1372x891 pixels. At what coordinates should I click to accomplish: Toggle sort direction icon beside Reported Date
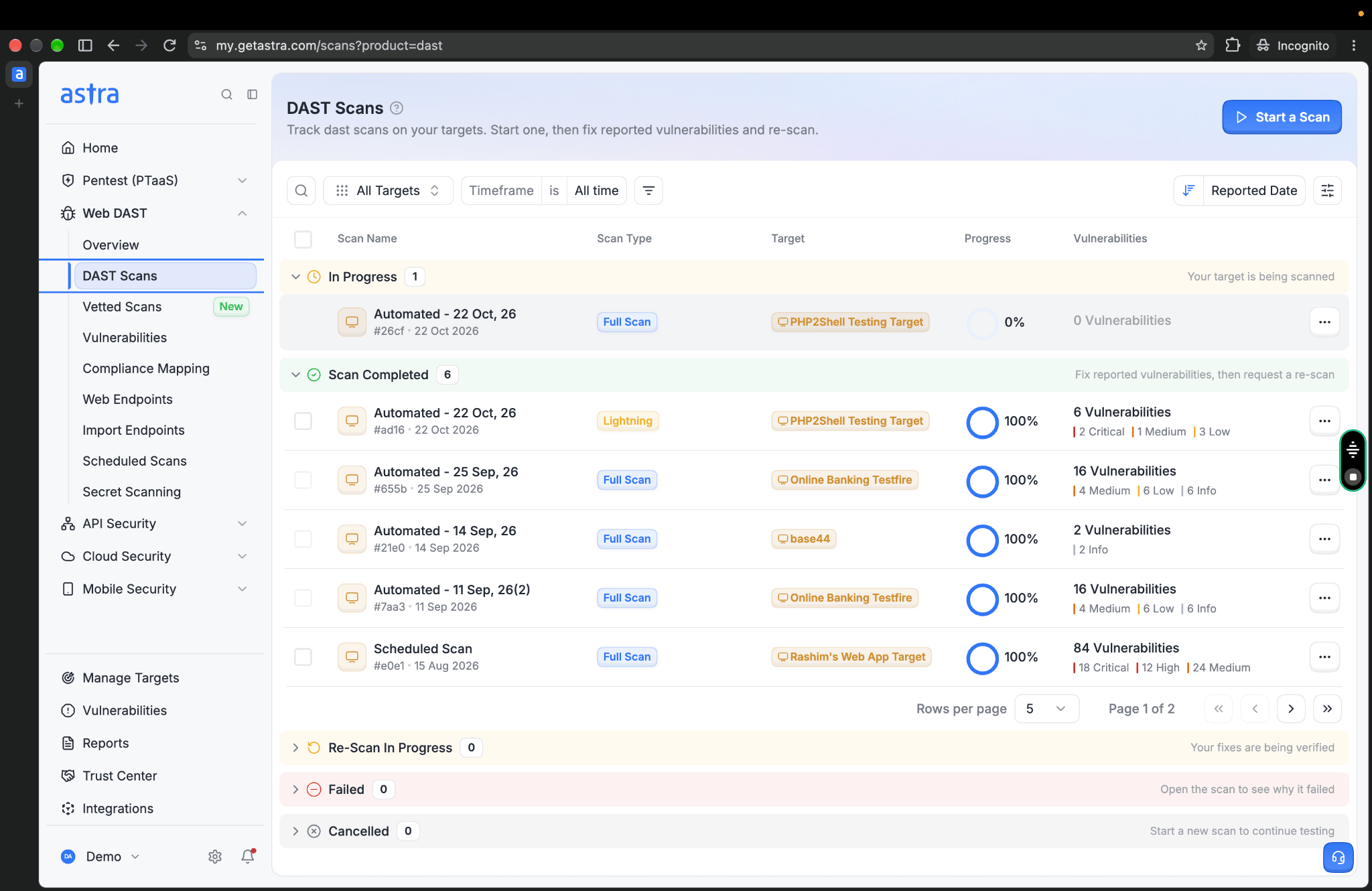(1188, 191)
